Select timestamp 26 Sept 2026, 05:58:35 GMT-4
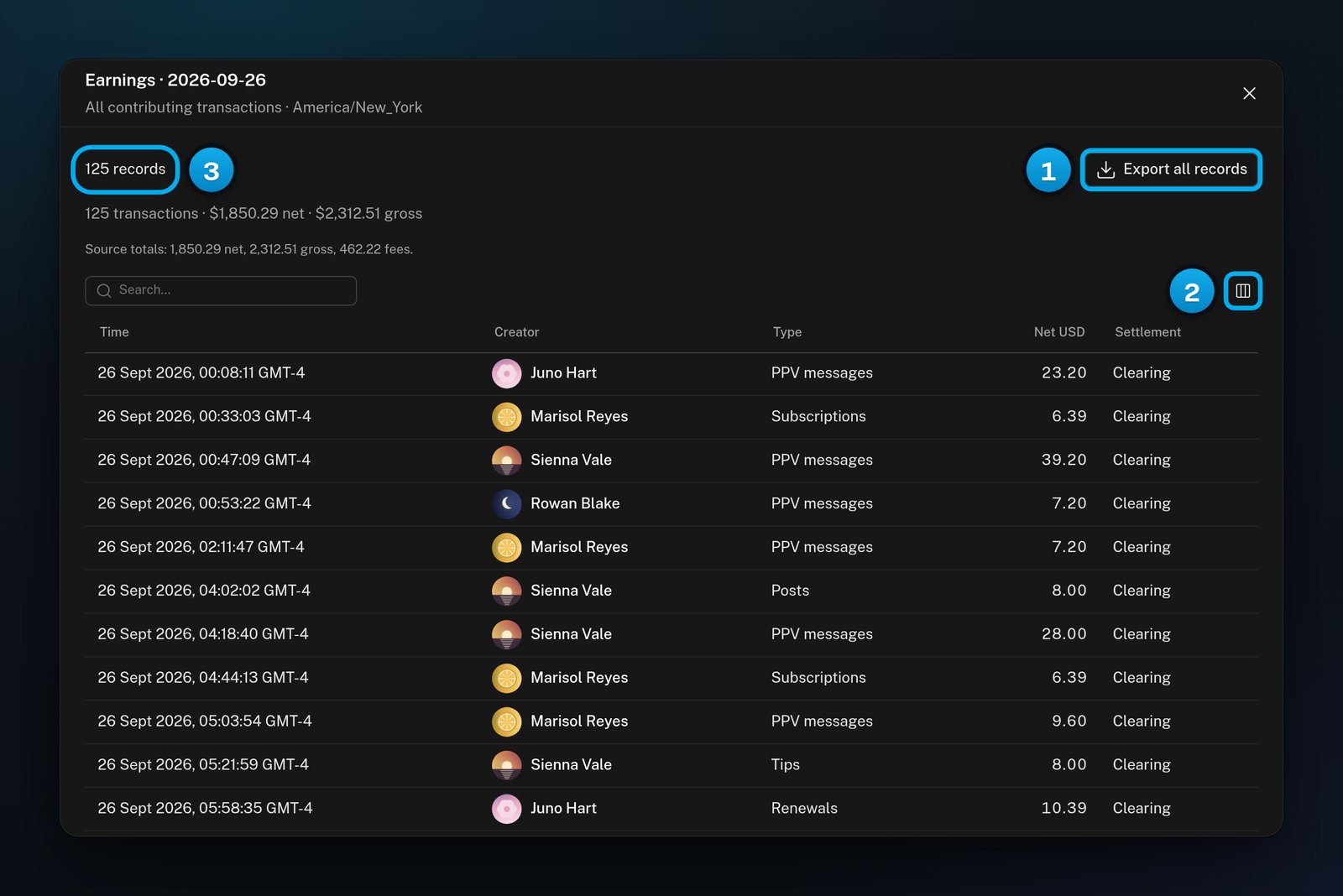The image size is (1343, 896). 205,809
